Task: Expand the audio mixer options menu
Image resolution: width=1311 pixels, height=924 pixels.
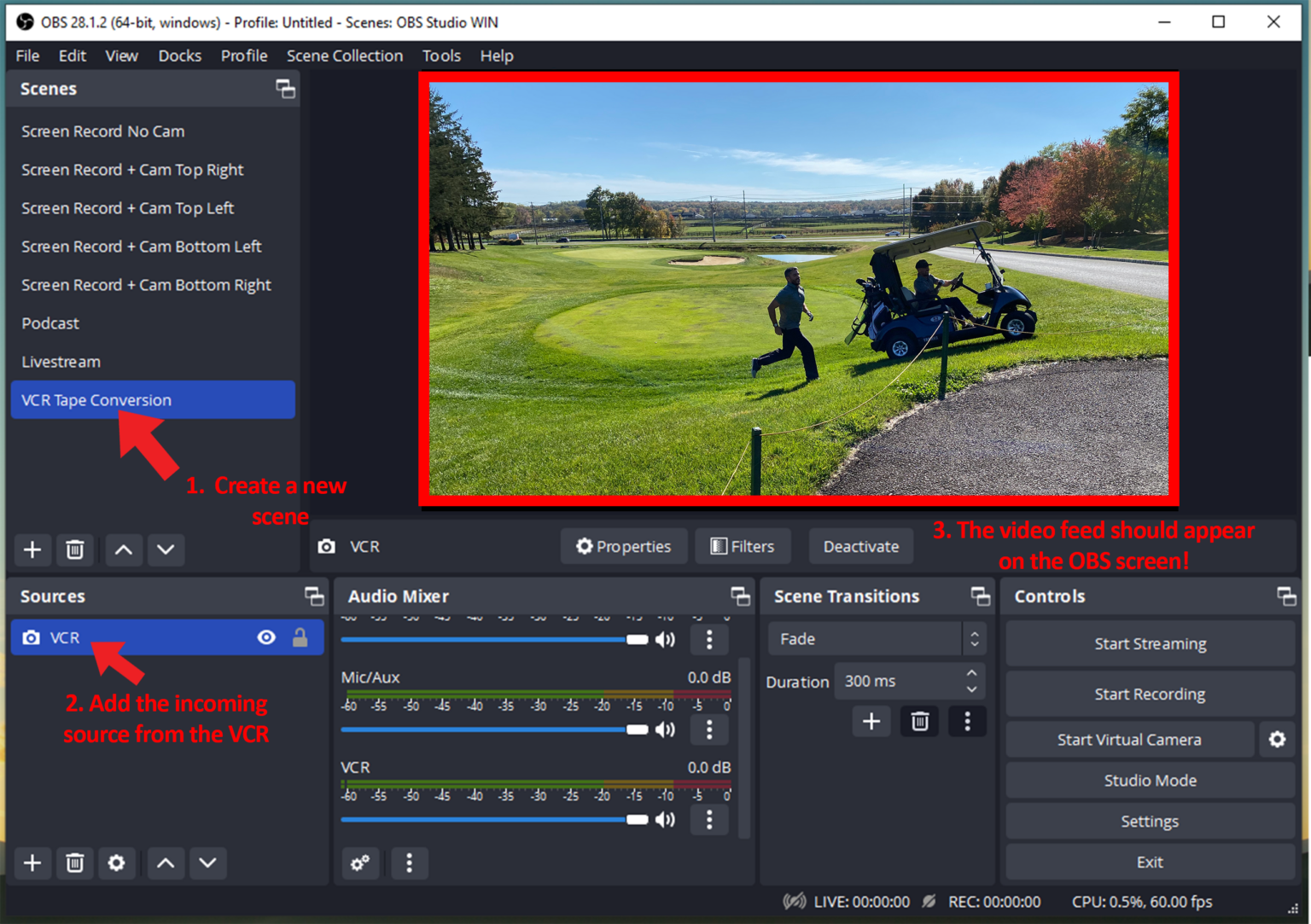Action: point(410,863)
